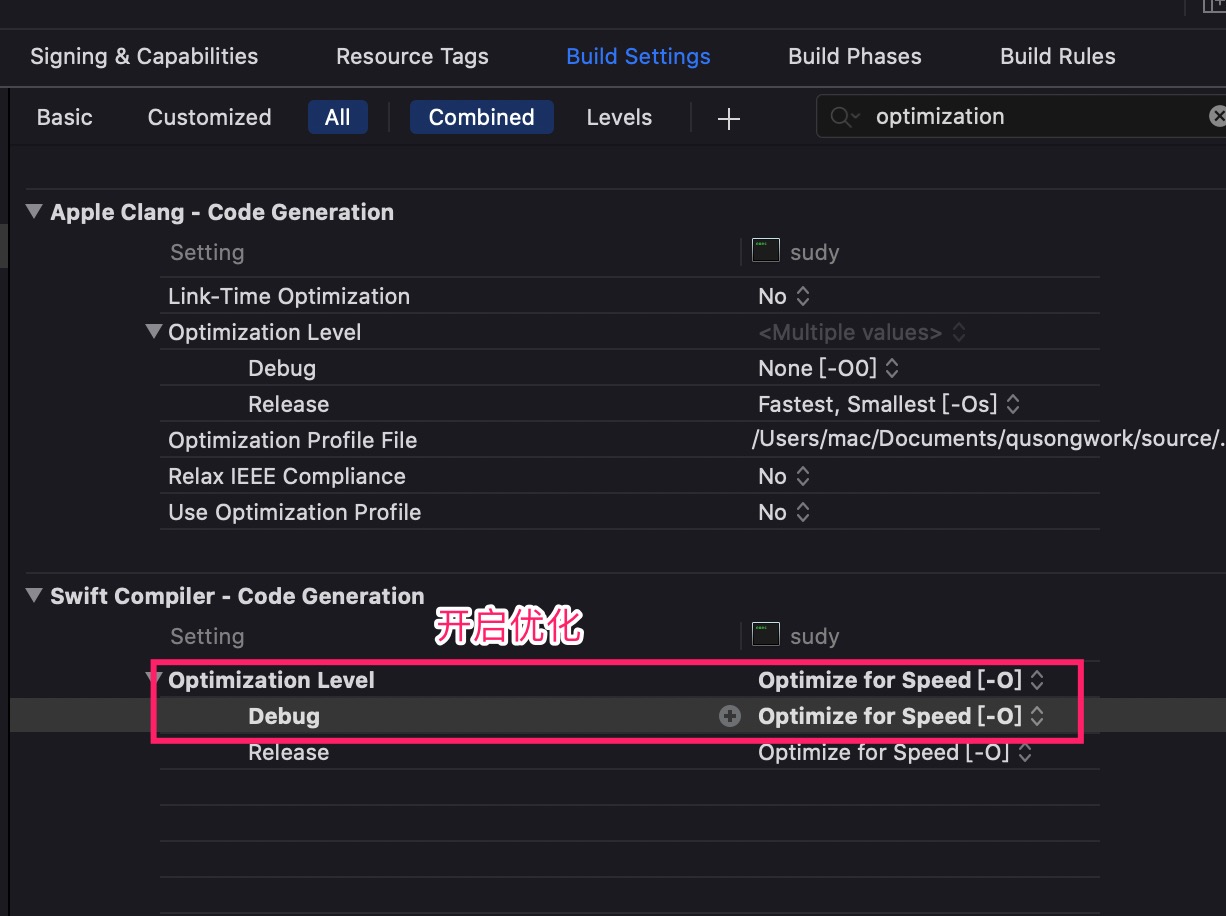This screenshot has height=916, width=1226.
Task: Open Signing & Capabilities tab
Action: [144, 56]
